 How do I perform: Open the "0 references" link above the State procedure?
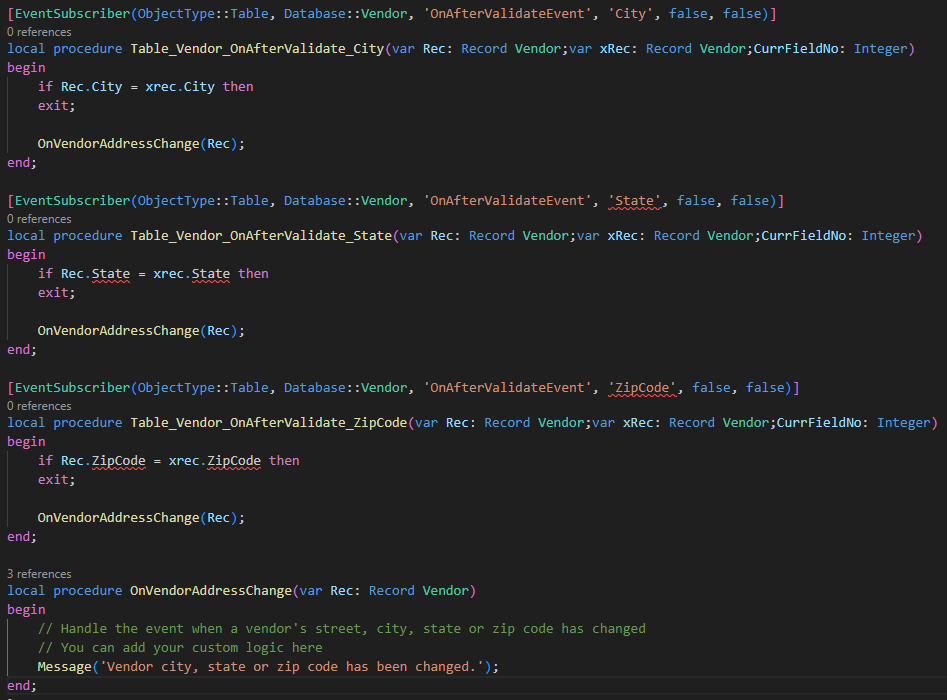coord(39,219)
